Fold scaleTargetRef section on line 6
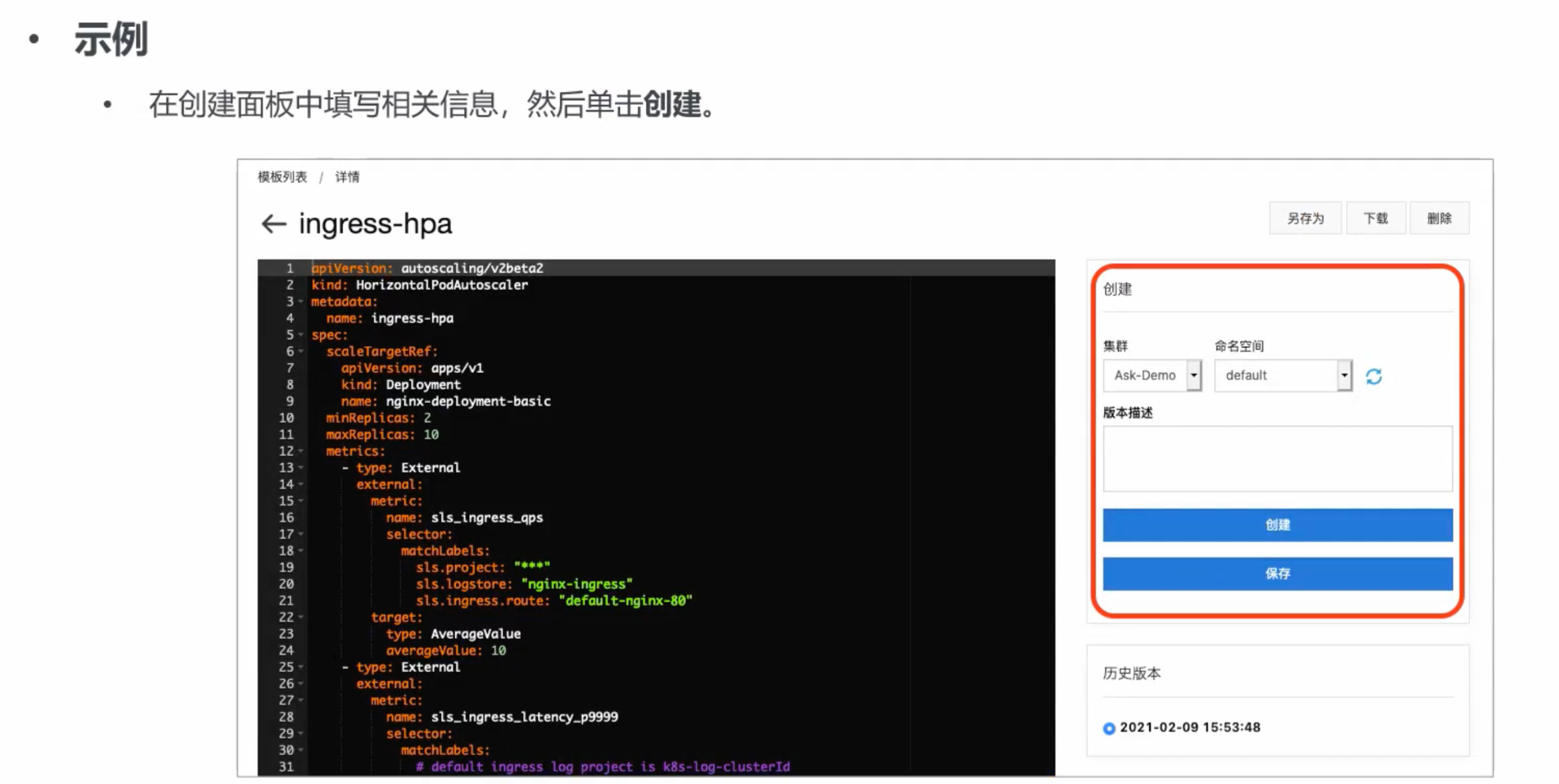 click(x=301, y=351)
